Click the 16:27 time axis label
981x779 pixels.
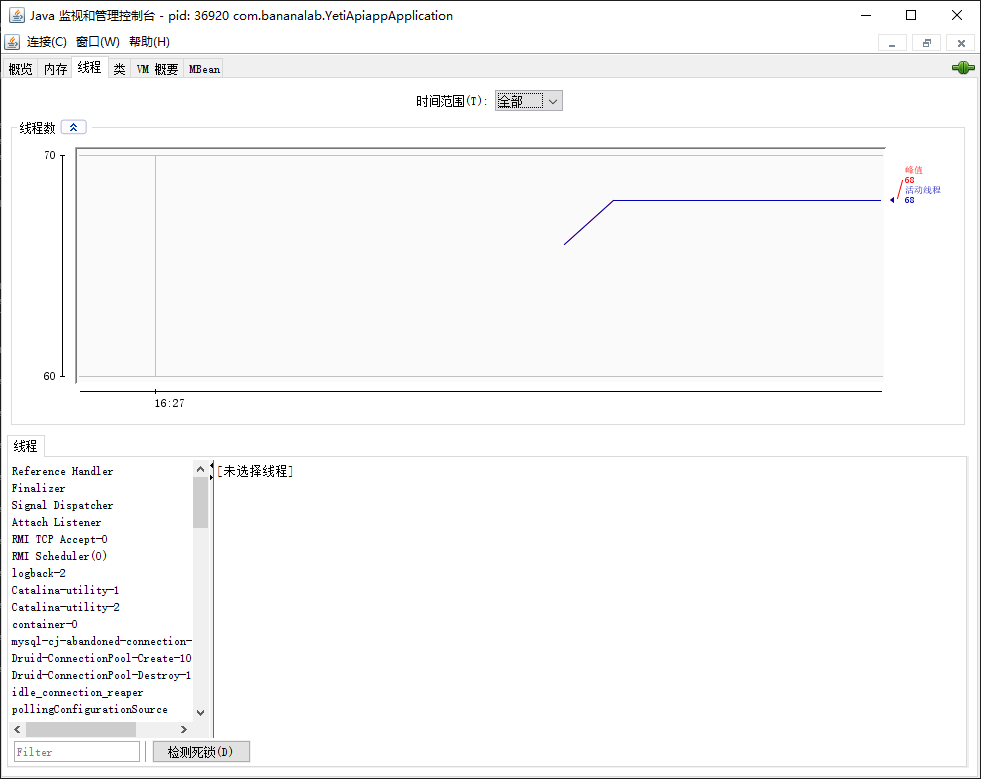170,403
